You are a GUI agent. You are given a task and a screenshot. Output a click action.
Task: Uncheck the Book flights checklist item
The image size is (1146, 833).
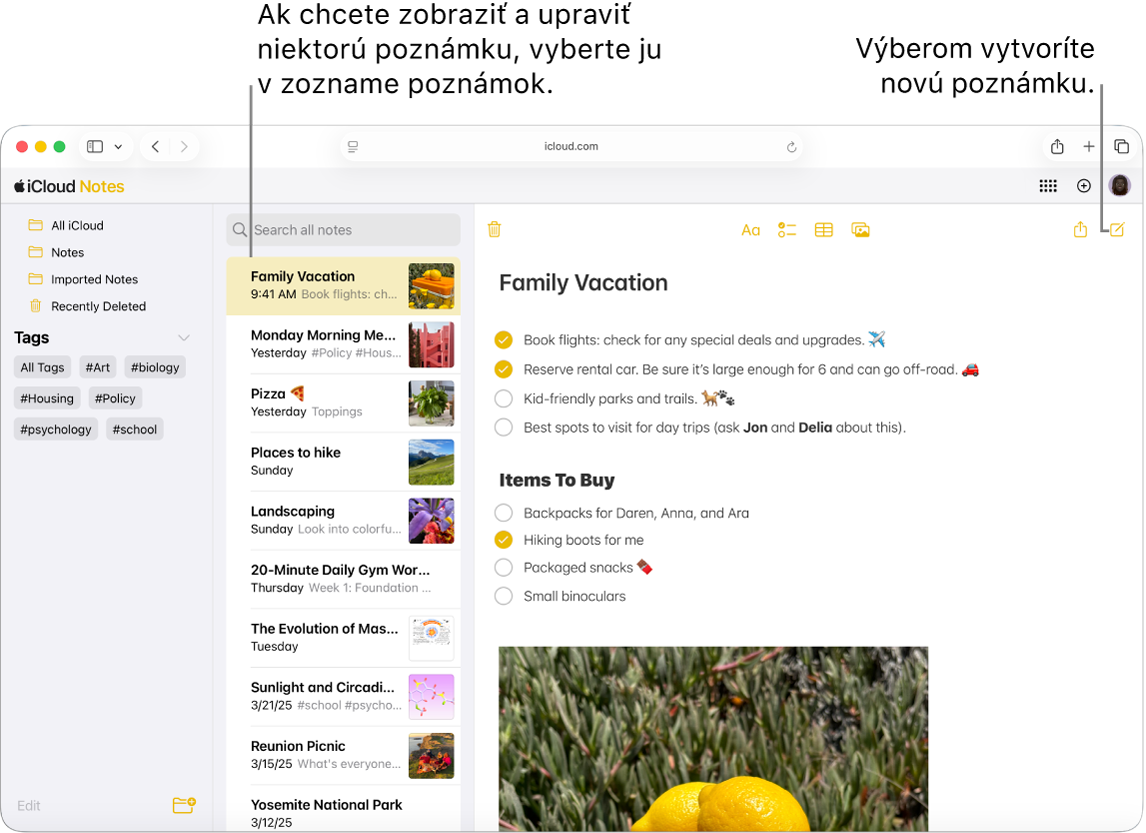502,340
